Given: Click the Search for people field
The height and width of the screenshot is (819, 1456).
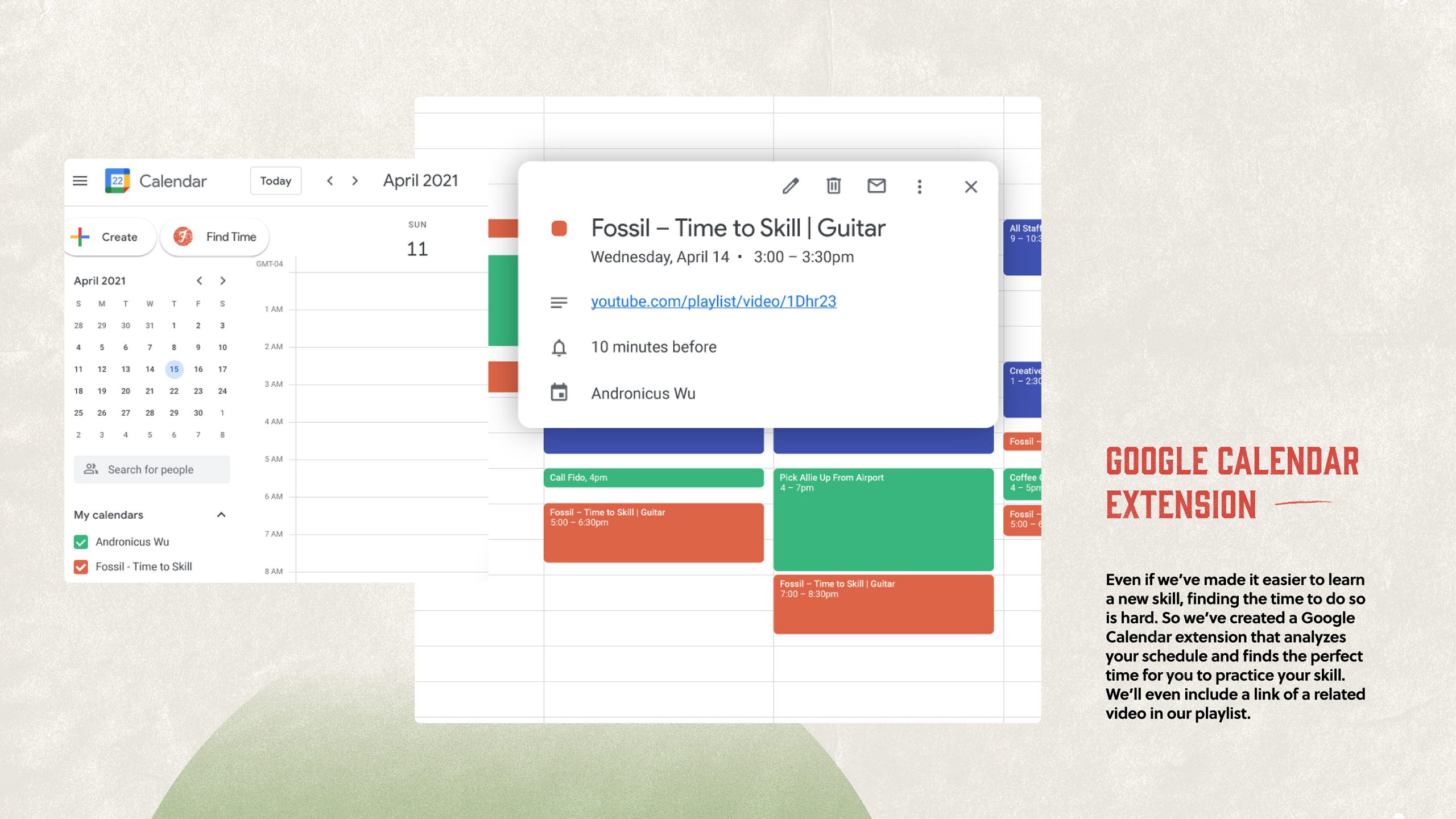Looking at the screenshot, I should 152,469.
